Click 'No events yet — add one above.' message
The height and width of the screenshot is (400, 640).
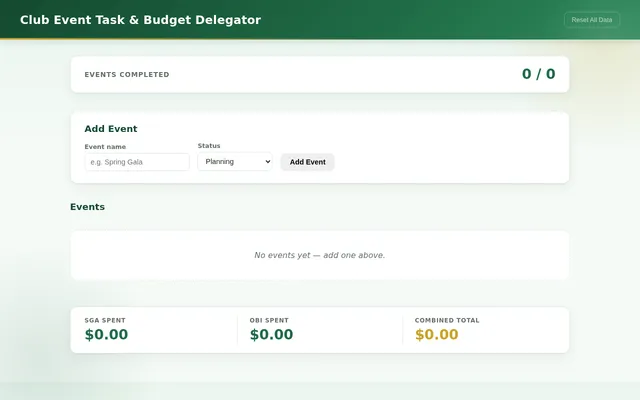click(x=320, y=255)
